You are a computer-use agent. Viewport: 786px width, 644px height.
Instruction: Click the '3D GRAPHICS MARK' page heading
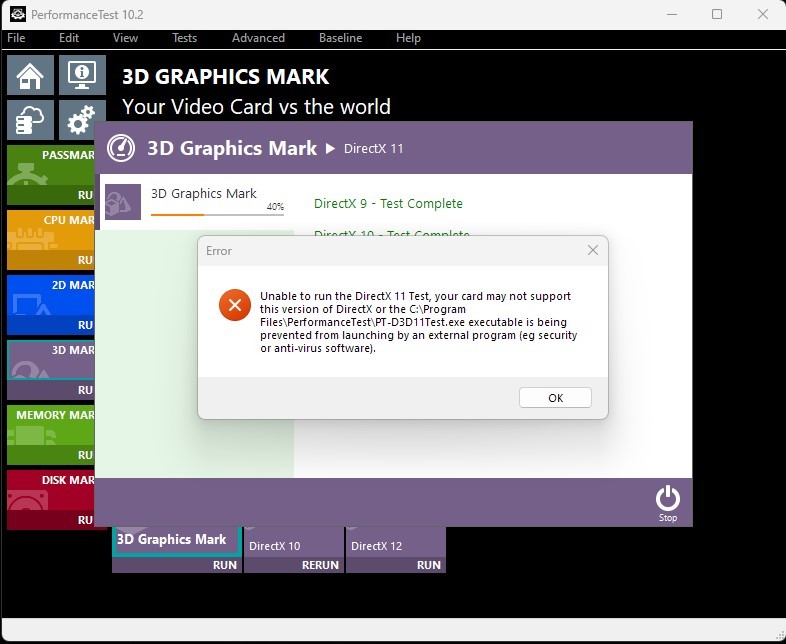pyautogui.click(x=226, y=77)
